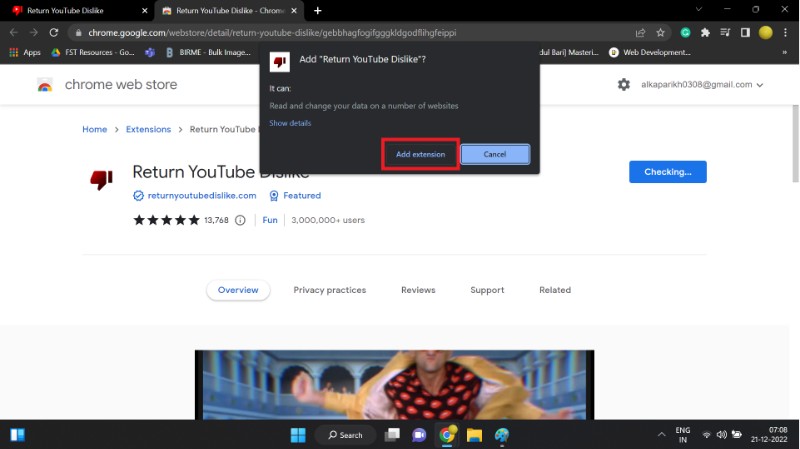
Task: Select the Overview tab
Action: click(x=238, y=290)
